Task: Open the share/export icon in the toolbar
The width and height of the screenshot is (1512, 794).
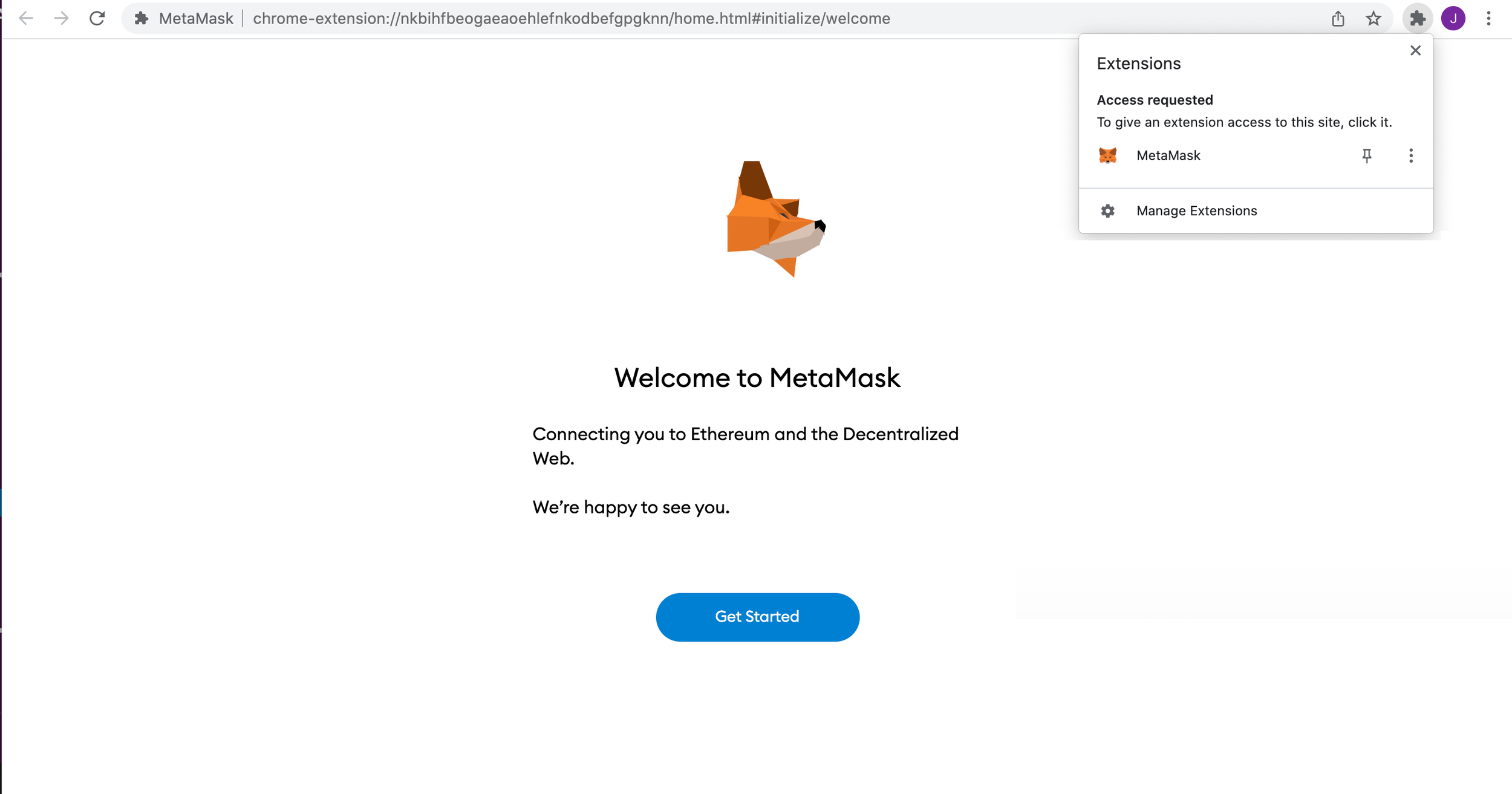Action: click(x=1337, y=18)
